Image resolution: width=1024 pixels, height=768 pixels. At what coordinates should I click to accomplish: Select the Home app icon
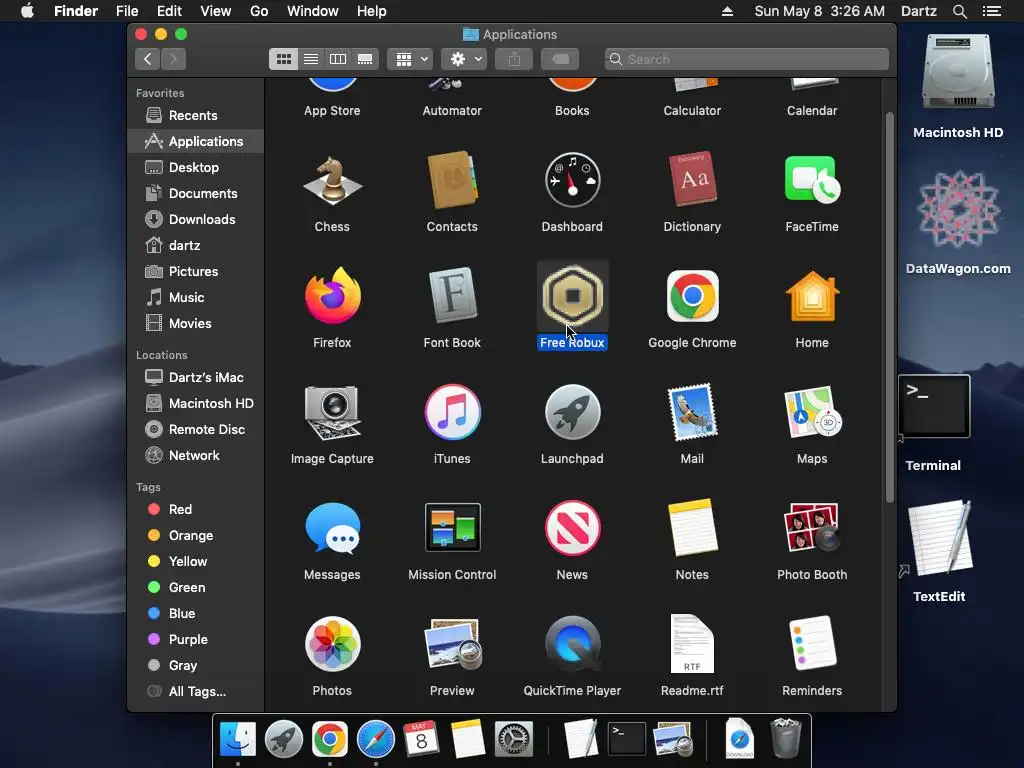[x=812, y=296]
